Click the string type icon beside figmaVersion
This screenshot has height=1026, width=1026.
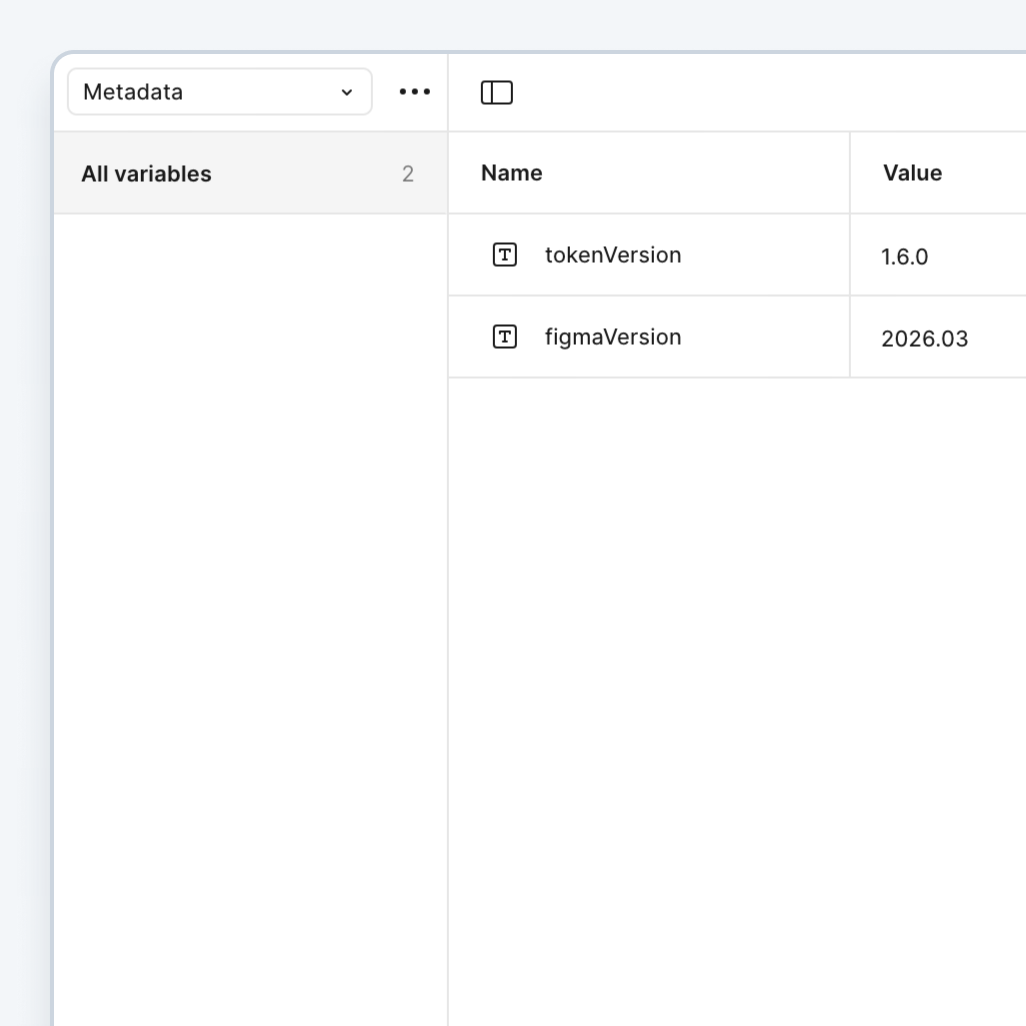point(505,337)
